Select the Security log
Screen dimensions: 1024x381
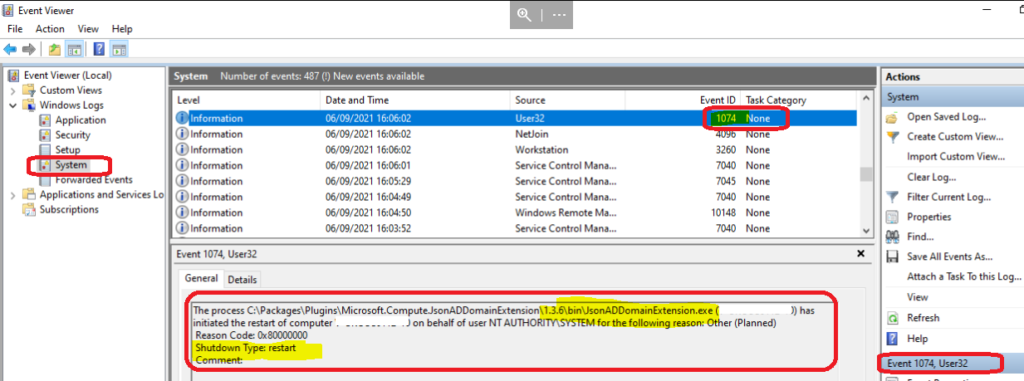point(72,135)
